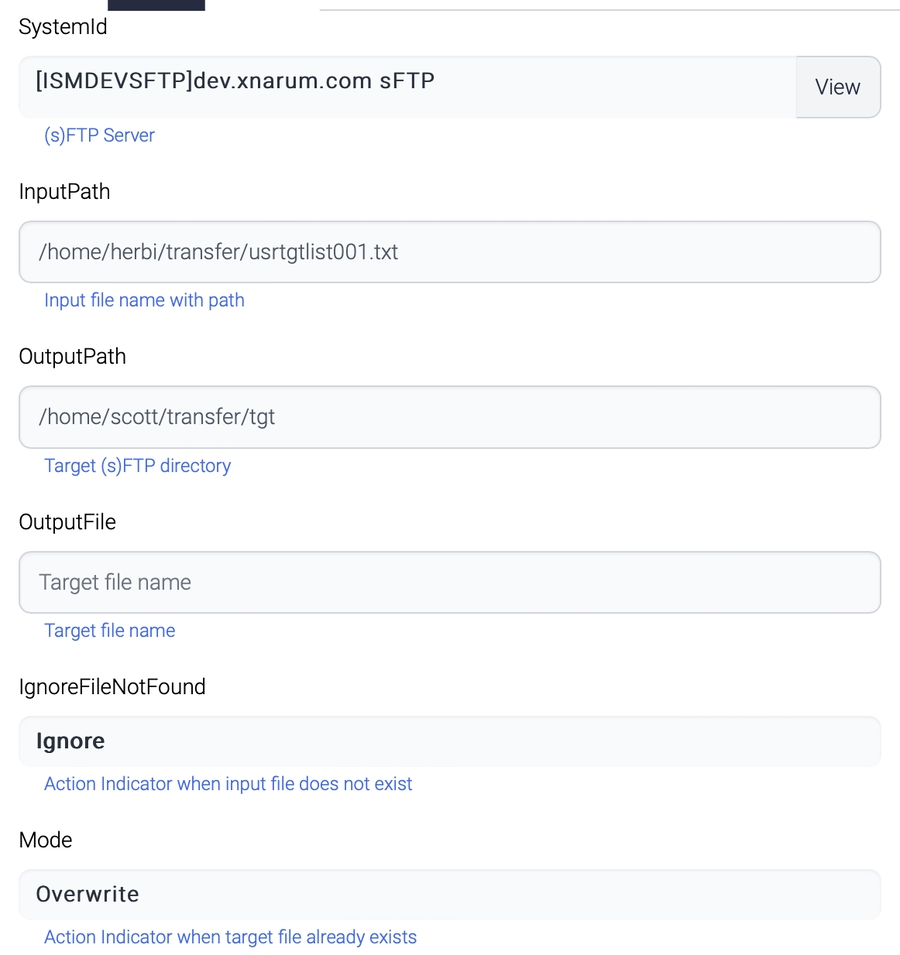Click the "Target (s)FTP directory" hint text
The image size is (900, 955).
137,466
